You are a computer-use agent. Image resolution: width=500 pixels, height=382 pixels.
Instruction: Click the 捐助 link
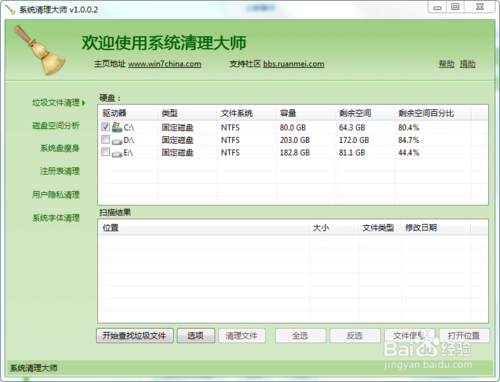point(468,64)
